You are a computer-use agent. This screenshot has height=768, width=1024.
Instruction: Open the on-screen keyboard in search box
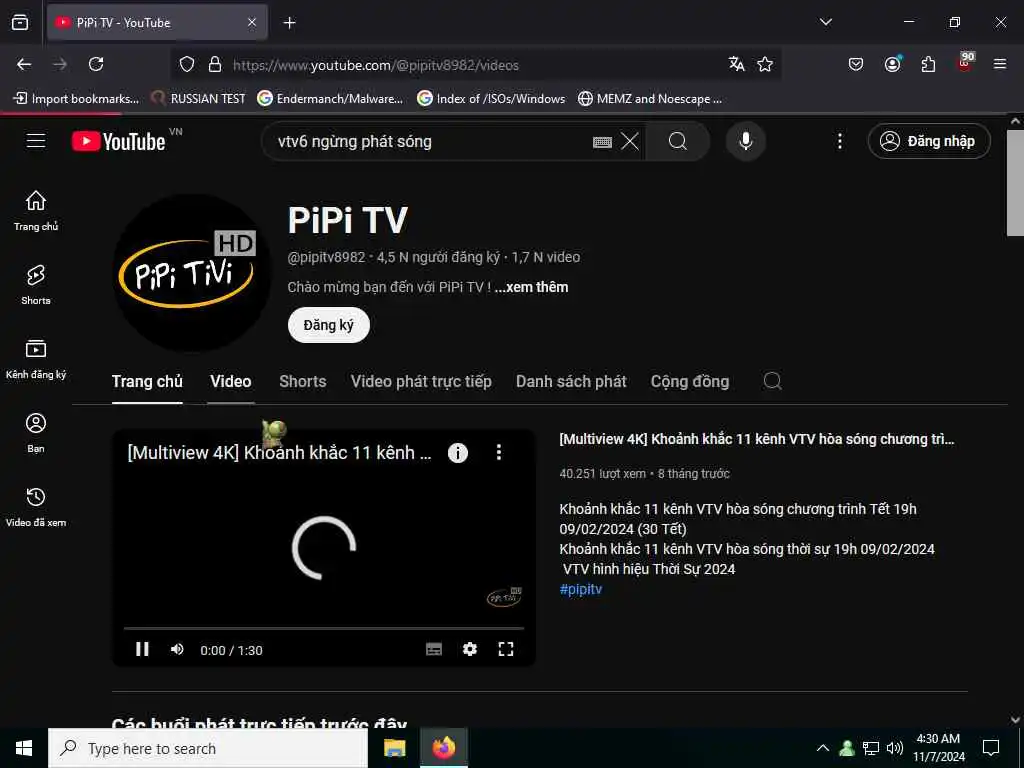coord(602,142)
